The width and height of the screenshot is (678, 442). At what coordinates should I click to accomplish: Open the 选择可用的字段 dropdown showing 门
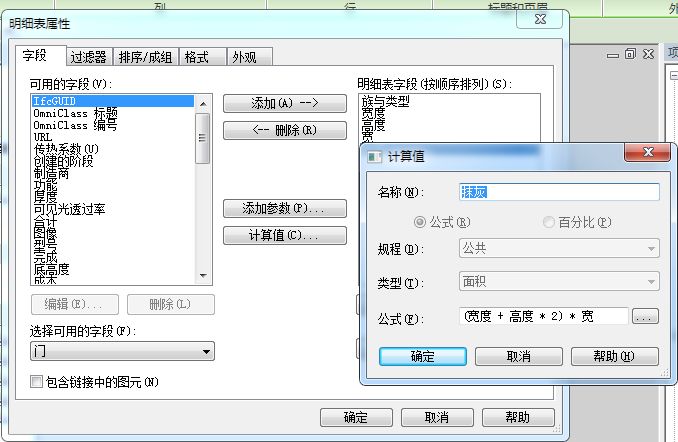122,351
